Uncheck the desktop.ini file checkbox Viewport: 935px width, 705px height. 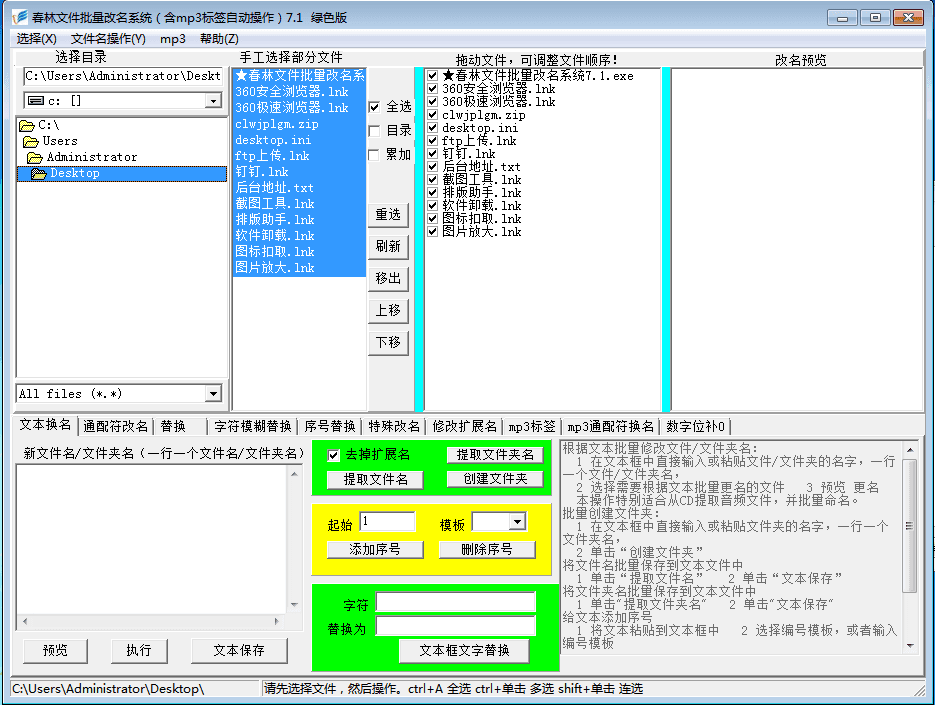(433, 128)
